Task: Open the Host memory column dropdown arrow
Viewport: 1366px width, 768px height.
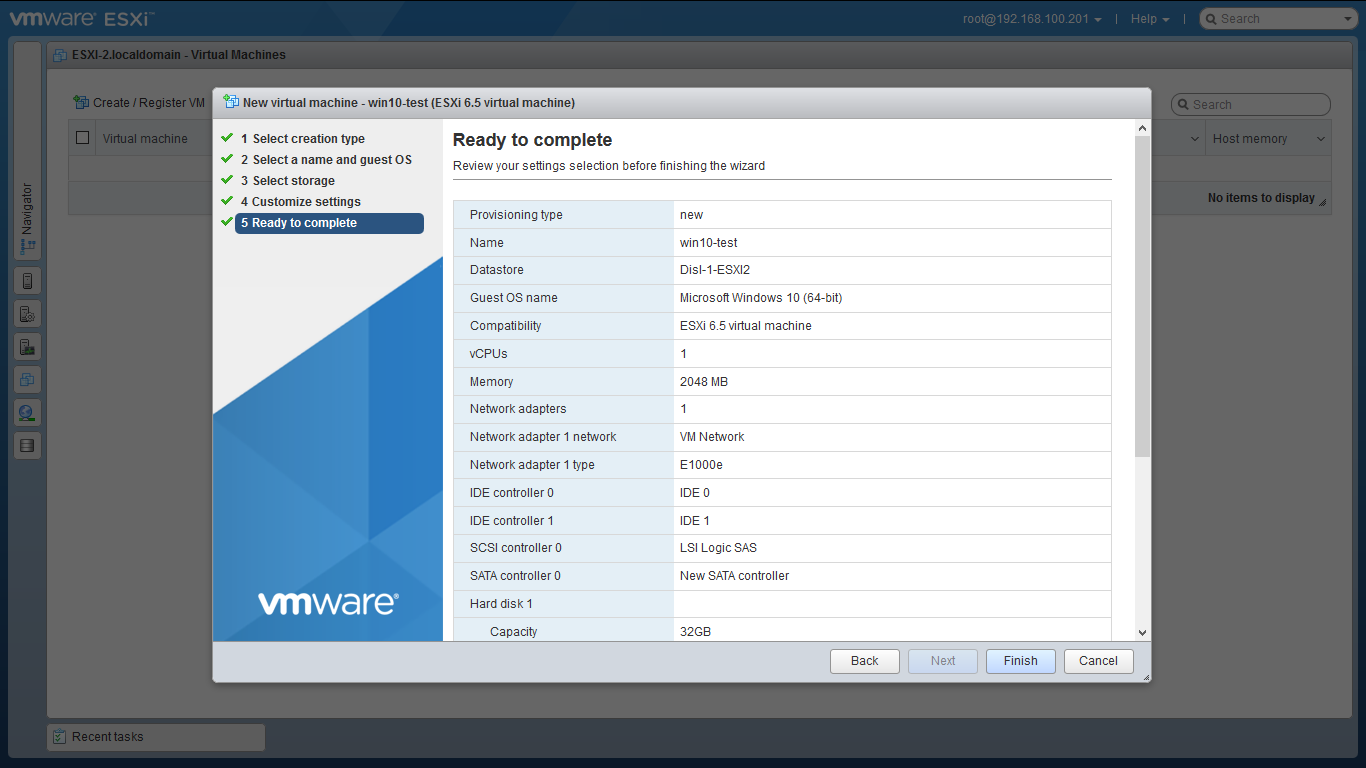Action: tap(1320, 139)
